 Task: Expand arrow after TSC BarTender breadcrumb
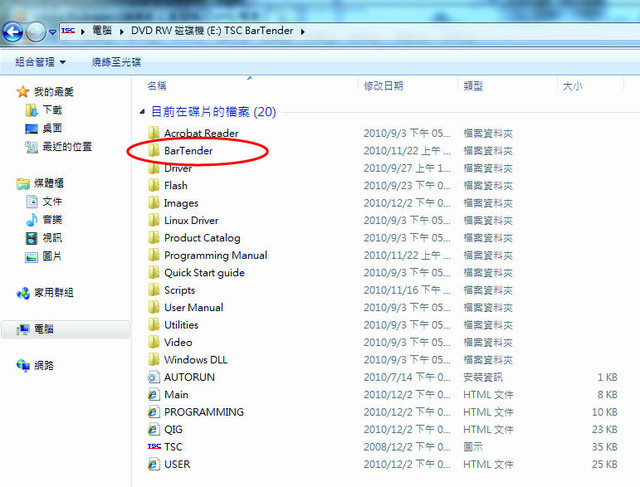302,31
